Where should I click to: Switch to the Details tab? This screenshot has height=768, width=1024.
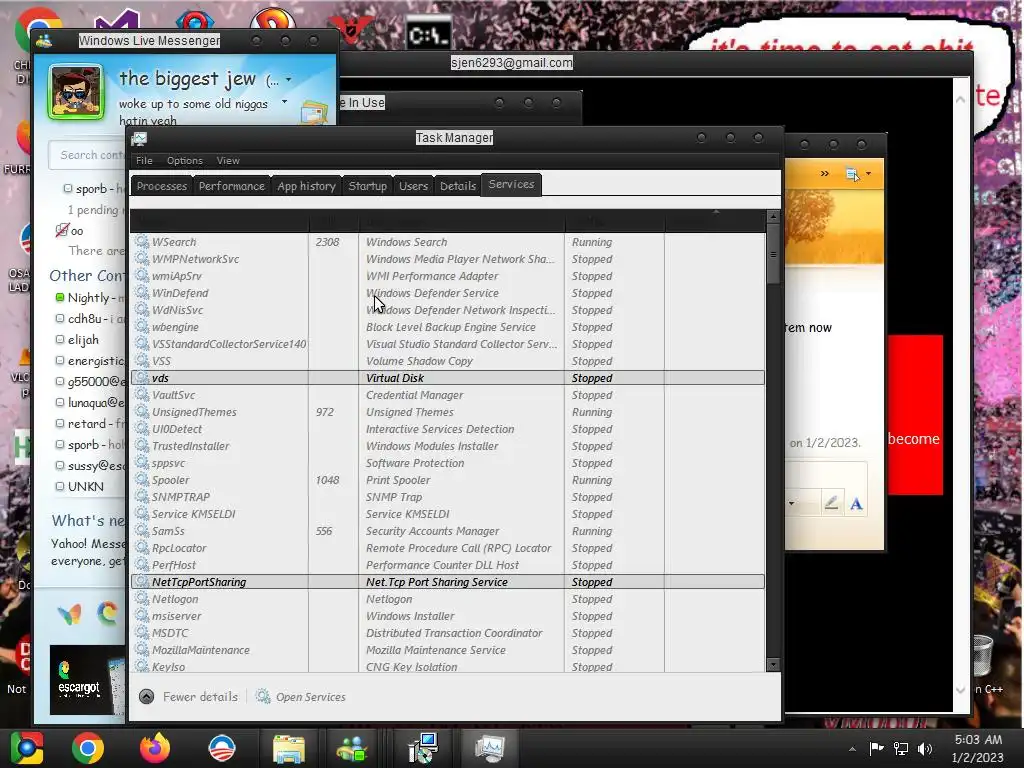coord(458,186)
